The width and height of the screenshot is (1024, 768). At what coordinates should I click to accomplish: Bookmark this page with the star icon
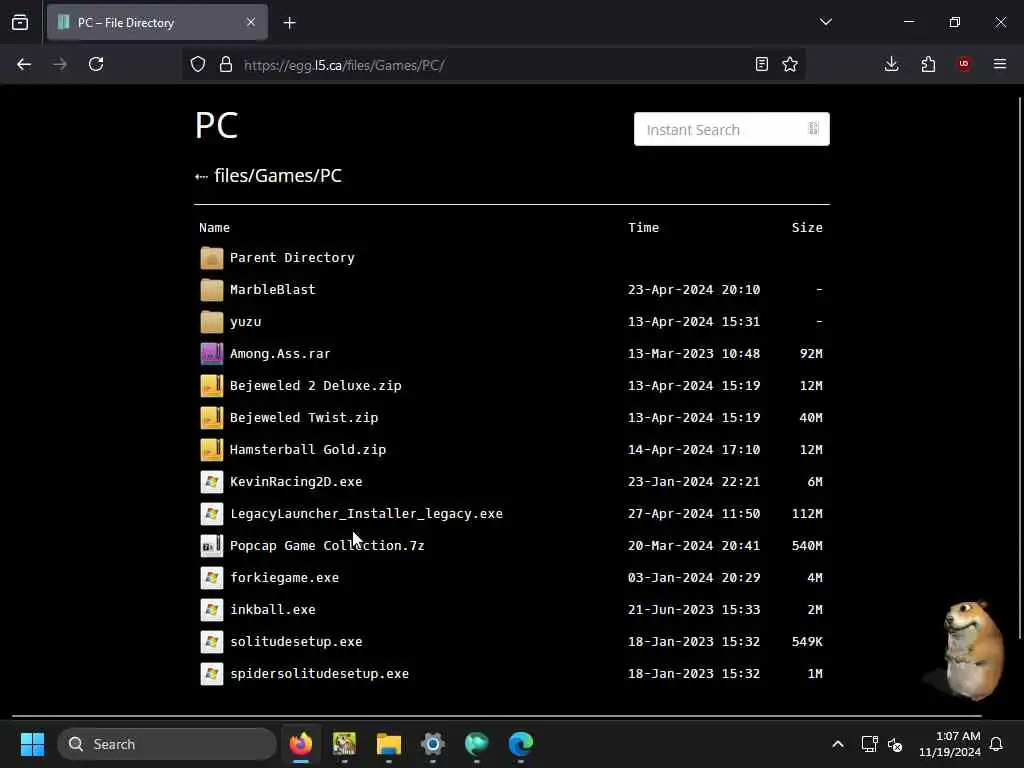790,64
